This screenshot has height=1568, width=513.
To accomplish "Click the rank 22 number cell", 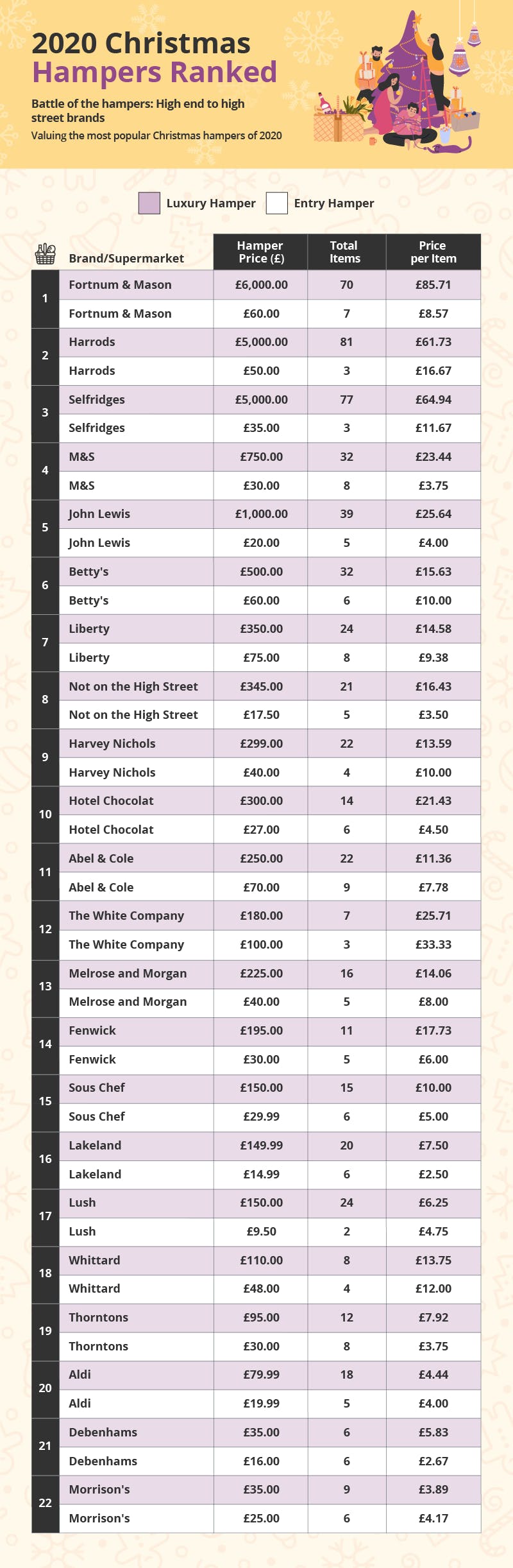I will pyautogui.click(x=45, y=1503).
